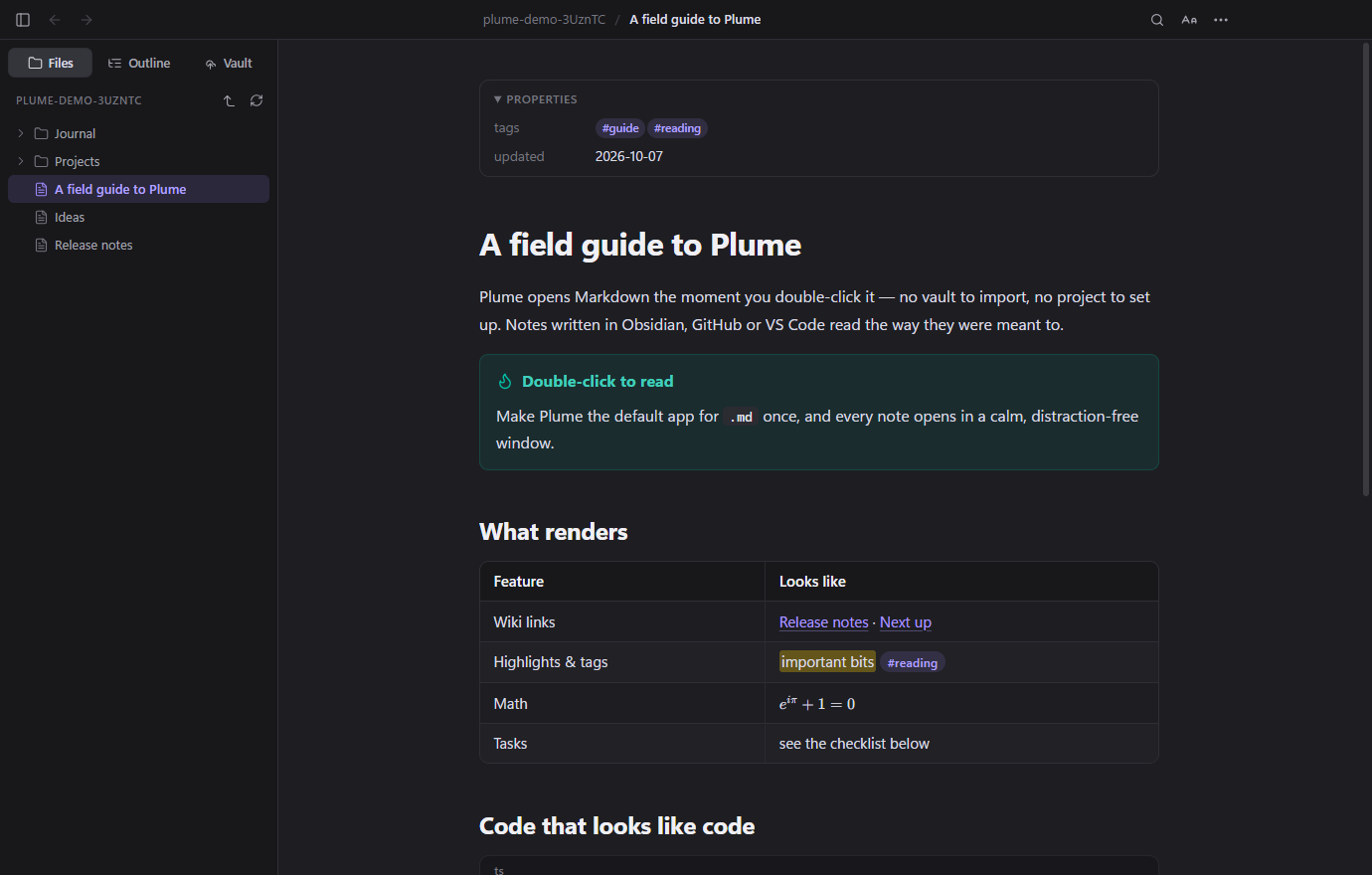Click the What renders heading
Viewport: 1372px width, 875px height.
[554, 532]
